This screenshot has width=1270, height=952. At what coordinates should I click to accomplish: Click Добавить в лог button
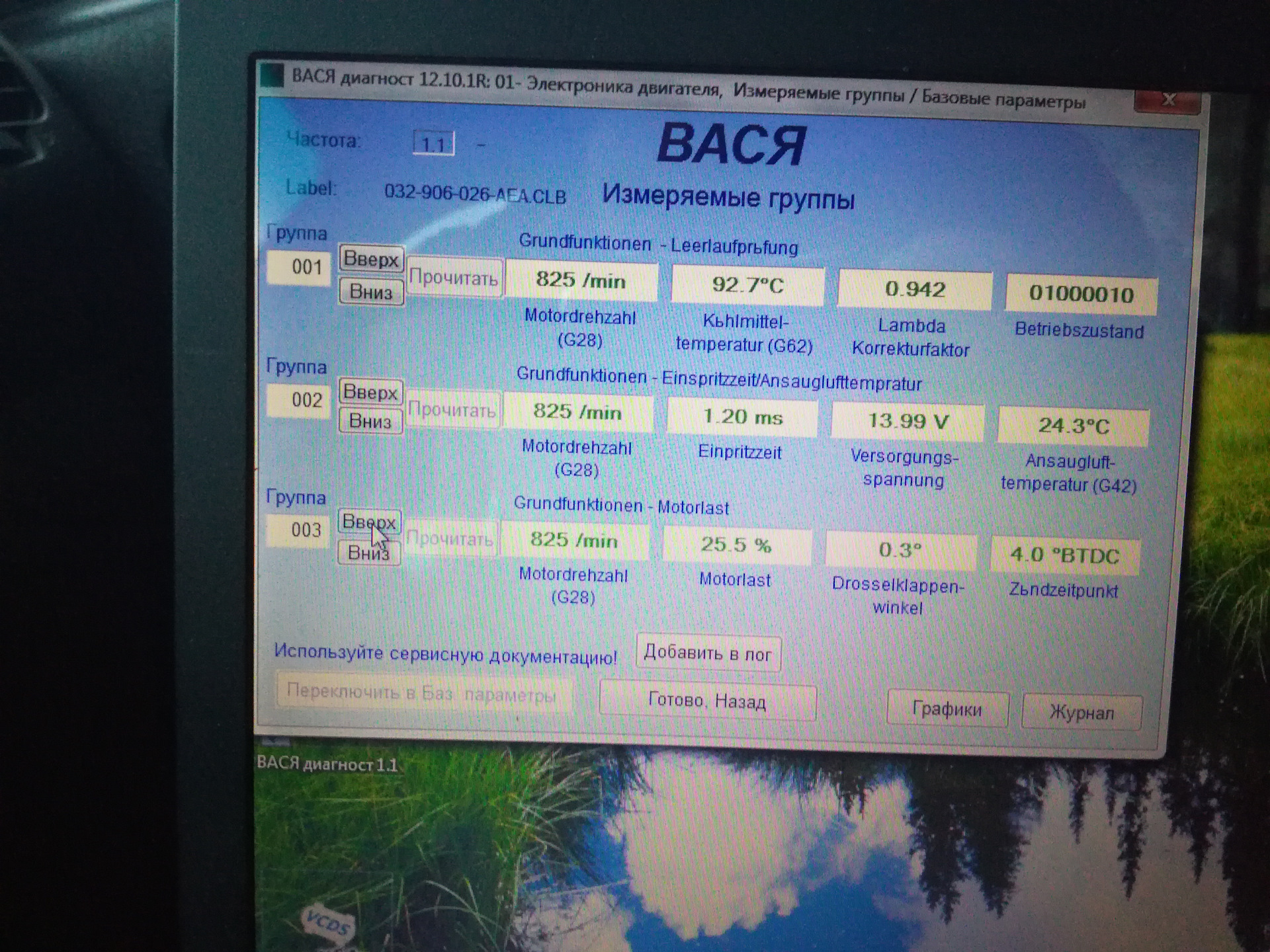[708, 653]
